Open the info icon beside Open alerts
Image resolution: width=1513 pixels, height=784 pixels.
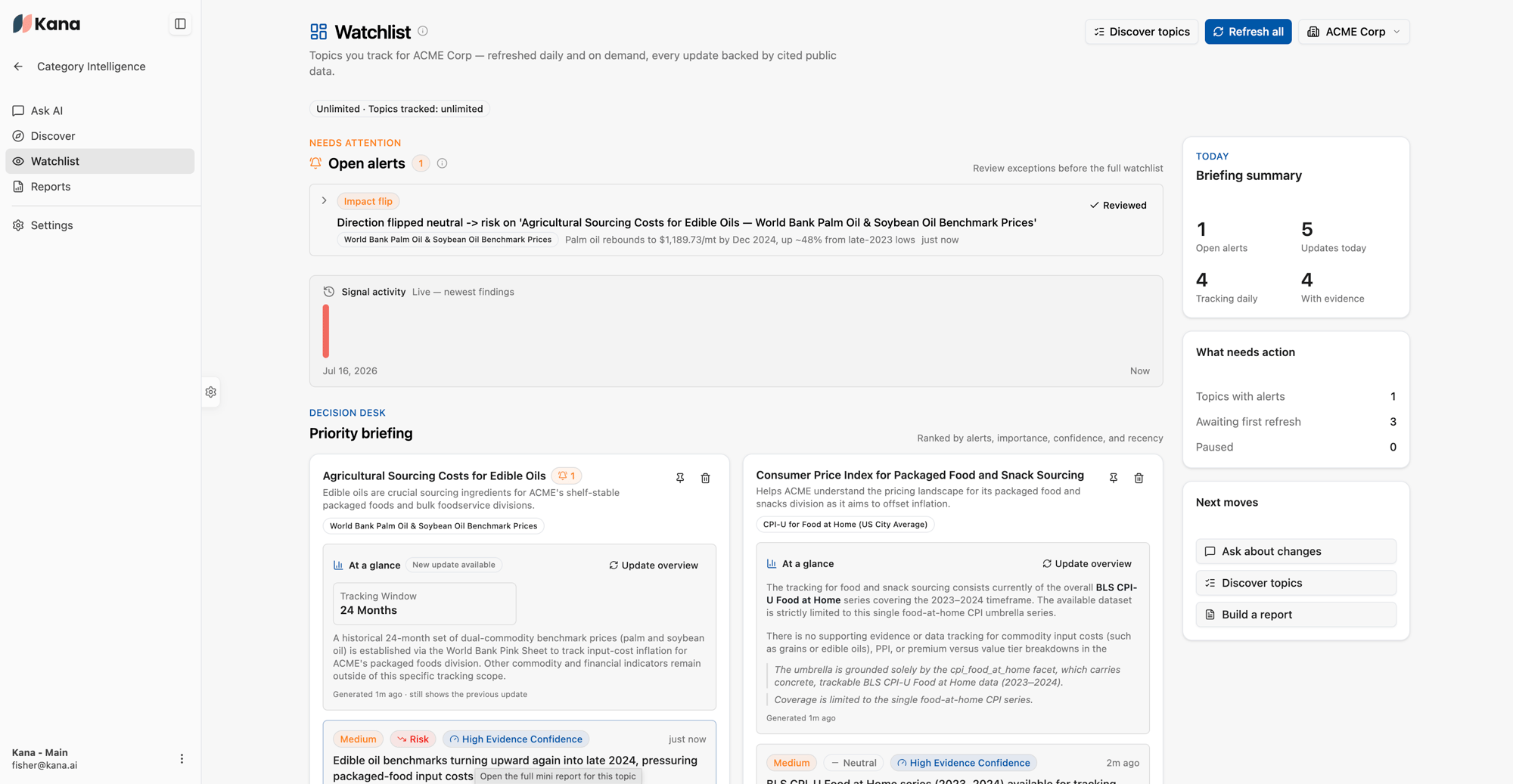[x=443, y=163]
